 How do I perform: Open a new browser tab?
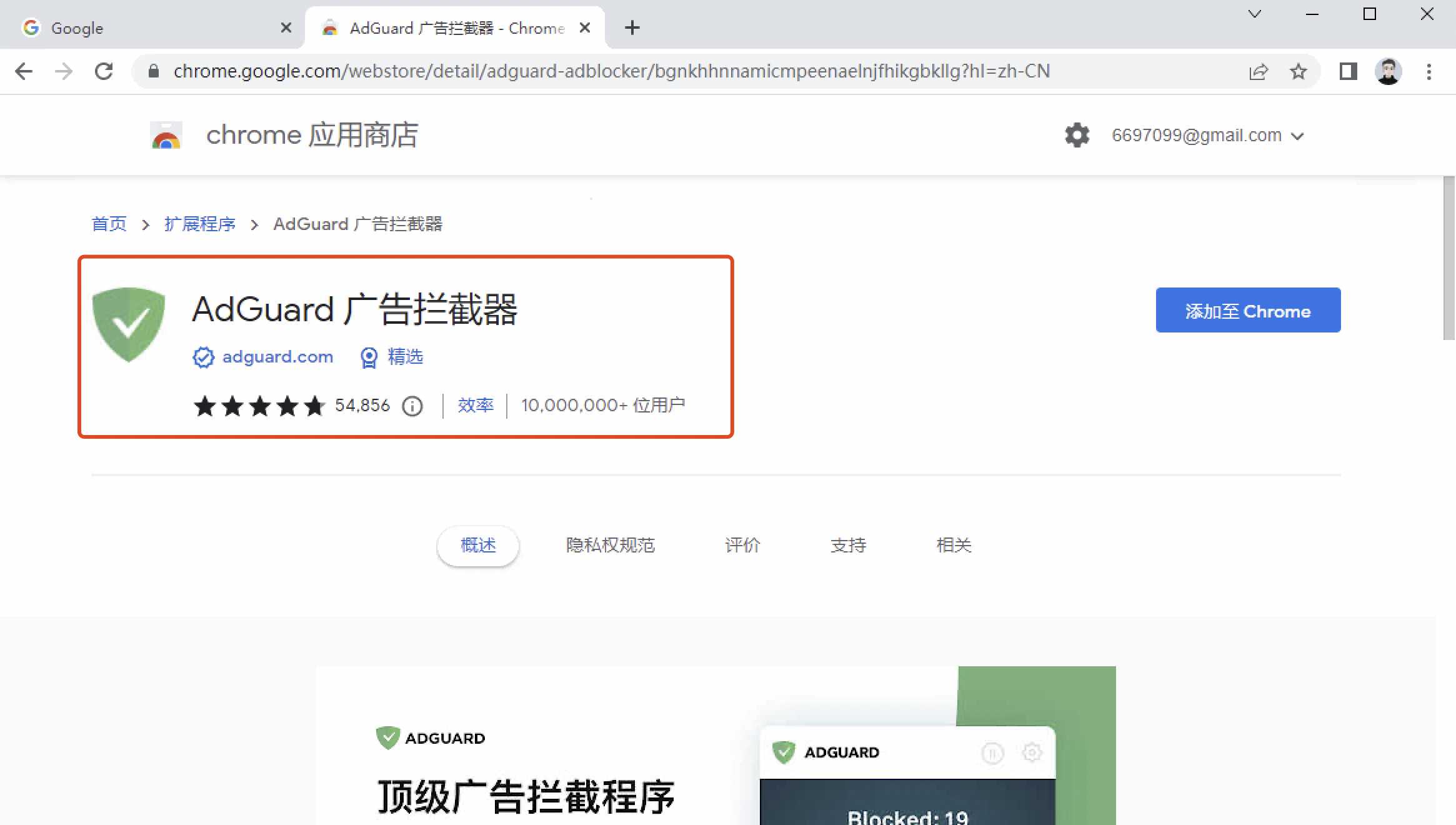[632, 27]
